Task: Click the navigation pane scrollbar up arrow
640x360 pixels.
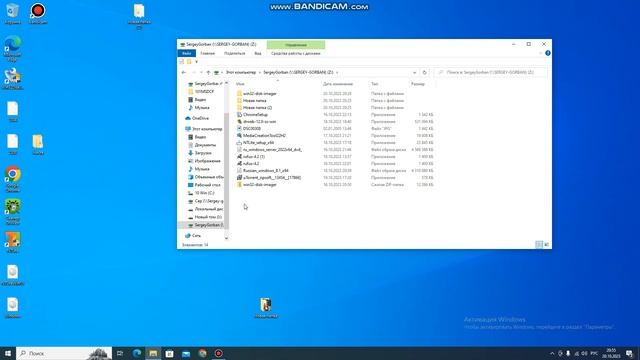Action: click(227, 83)
